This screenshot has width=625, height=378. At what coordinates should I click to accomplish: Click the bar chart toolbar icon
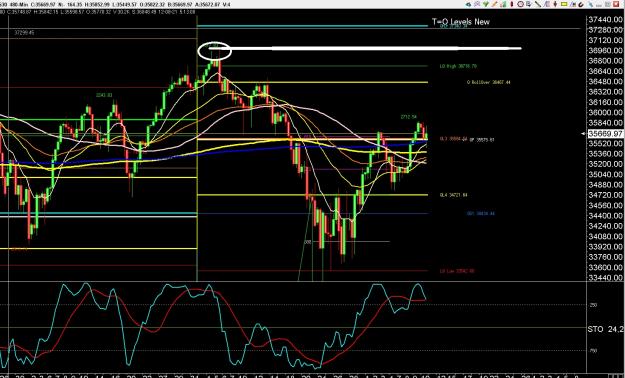point(503,4)
